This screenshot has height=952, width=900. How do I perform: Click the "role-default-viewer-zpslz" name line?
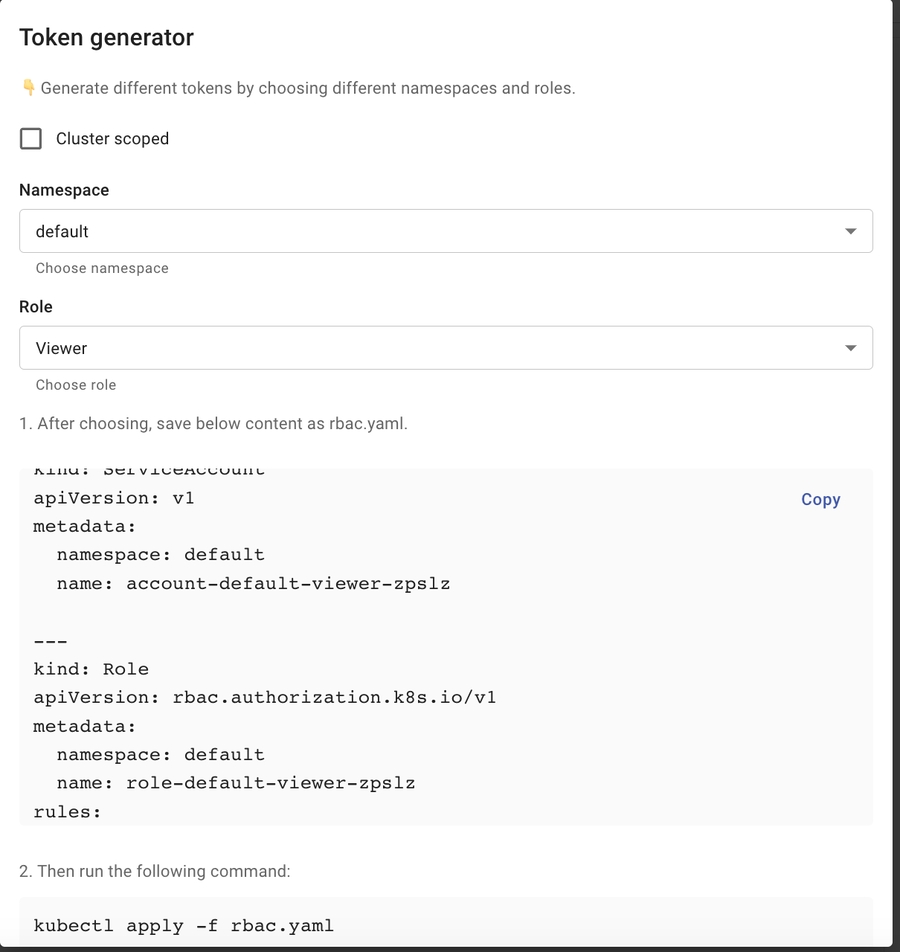(x=235, y=783)
